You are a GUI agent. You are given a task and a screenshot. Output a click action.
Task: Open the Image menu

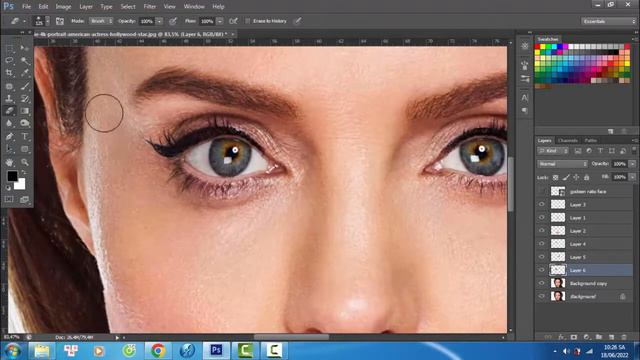63,7
